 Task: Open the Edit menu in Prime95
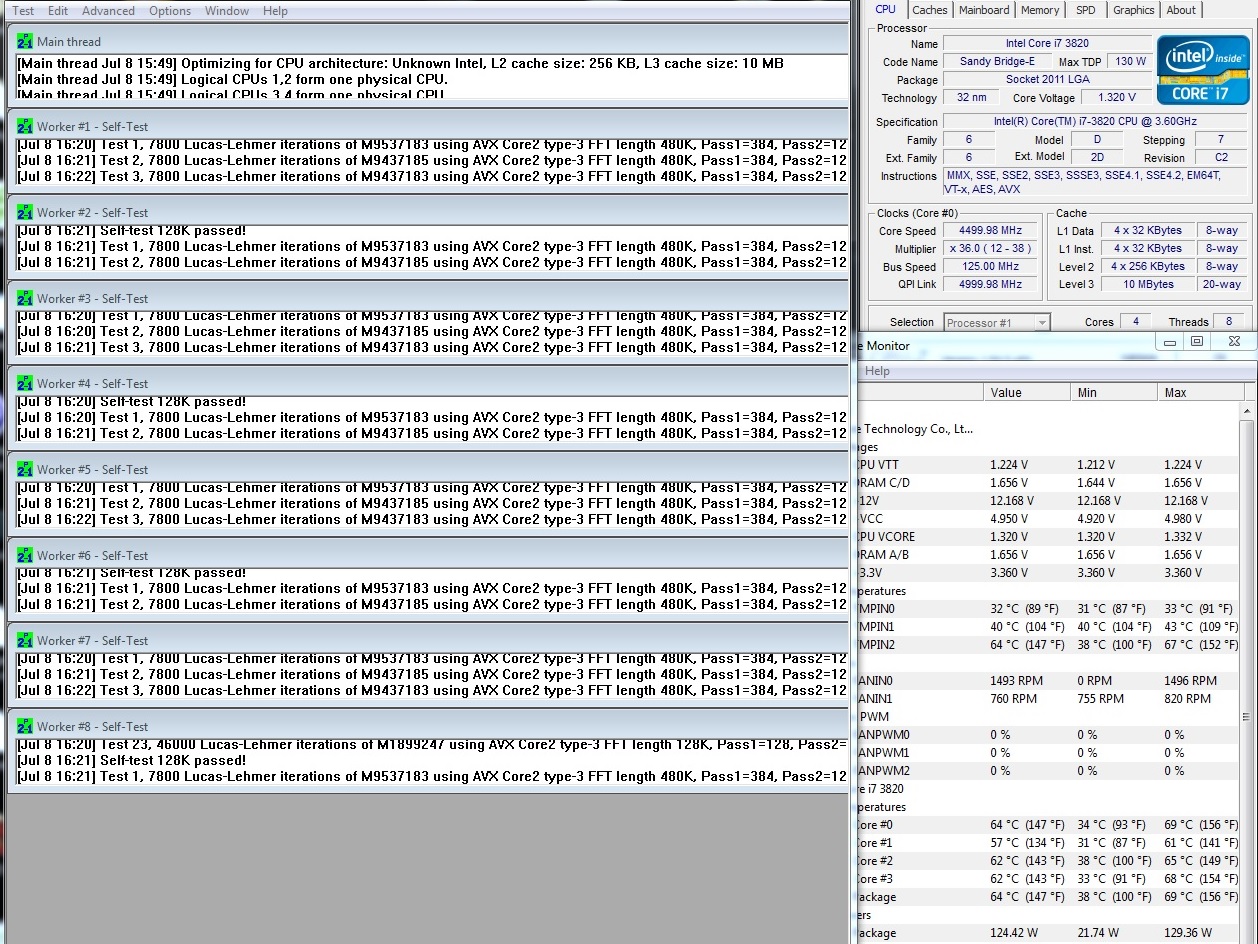[x=58, y=11]
